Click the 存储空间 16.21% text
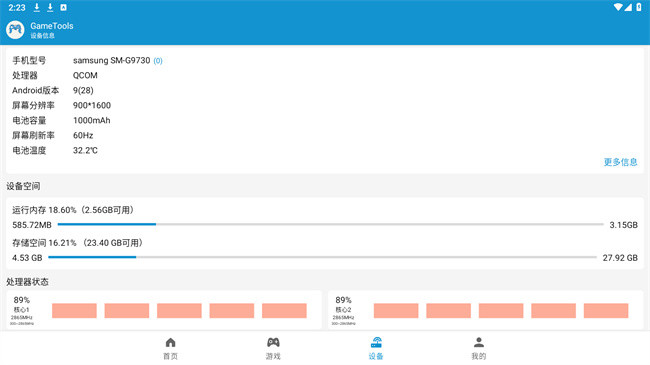This screenshot has height=365, width=650. (44, 243)
